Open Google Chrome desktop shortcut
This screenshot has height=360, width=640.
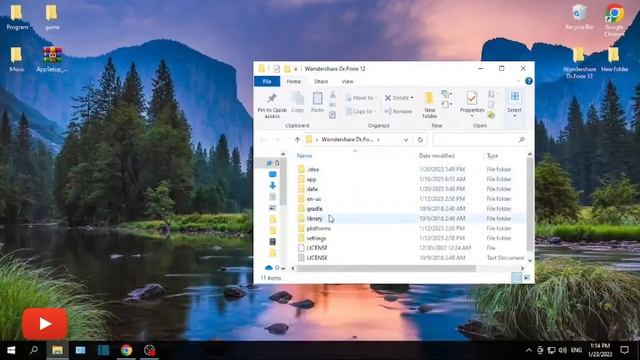point(614,20)
